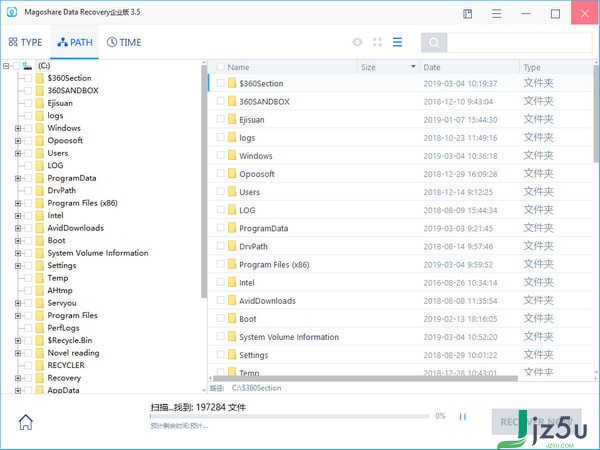Screen dimensions: 600x450
Task: Check the Temp folder checkbox in tree
Action: [x=28, y=278]
